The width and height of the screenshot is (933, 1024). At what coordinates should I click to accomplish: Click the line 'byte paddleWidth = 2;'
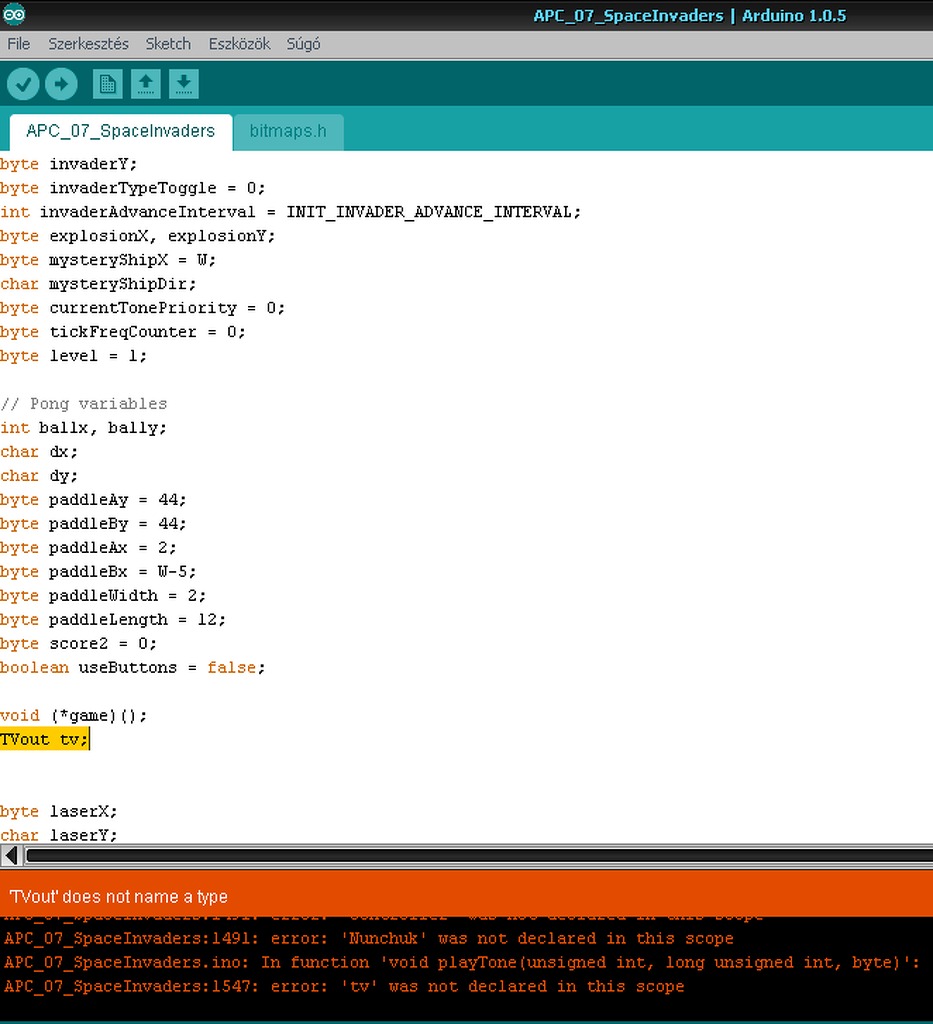103,596
